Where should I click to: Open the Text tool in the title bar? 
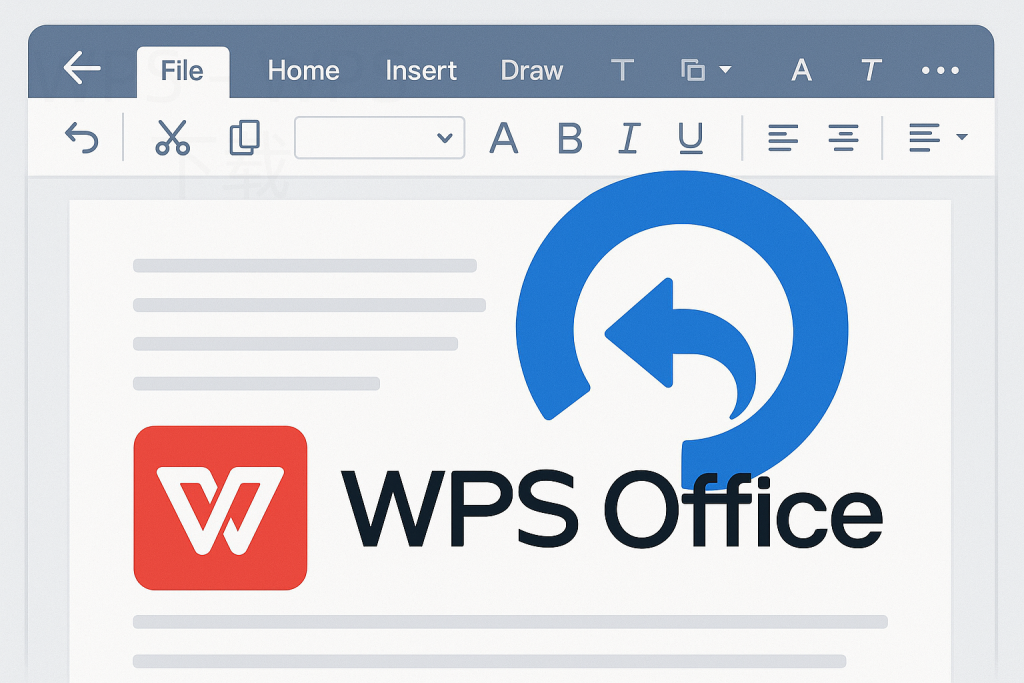(622, 70)
